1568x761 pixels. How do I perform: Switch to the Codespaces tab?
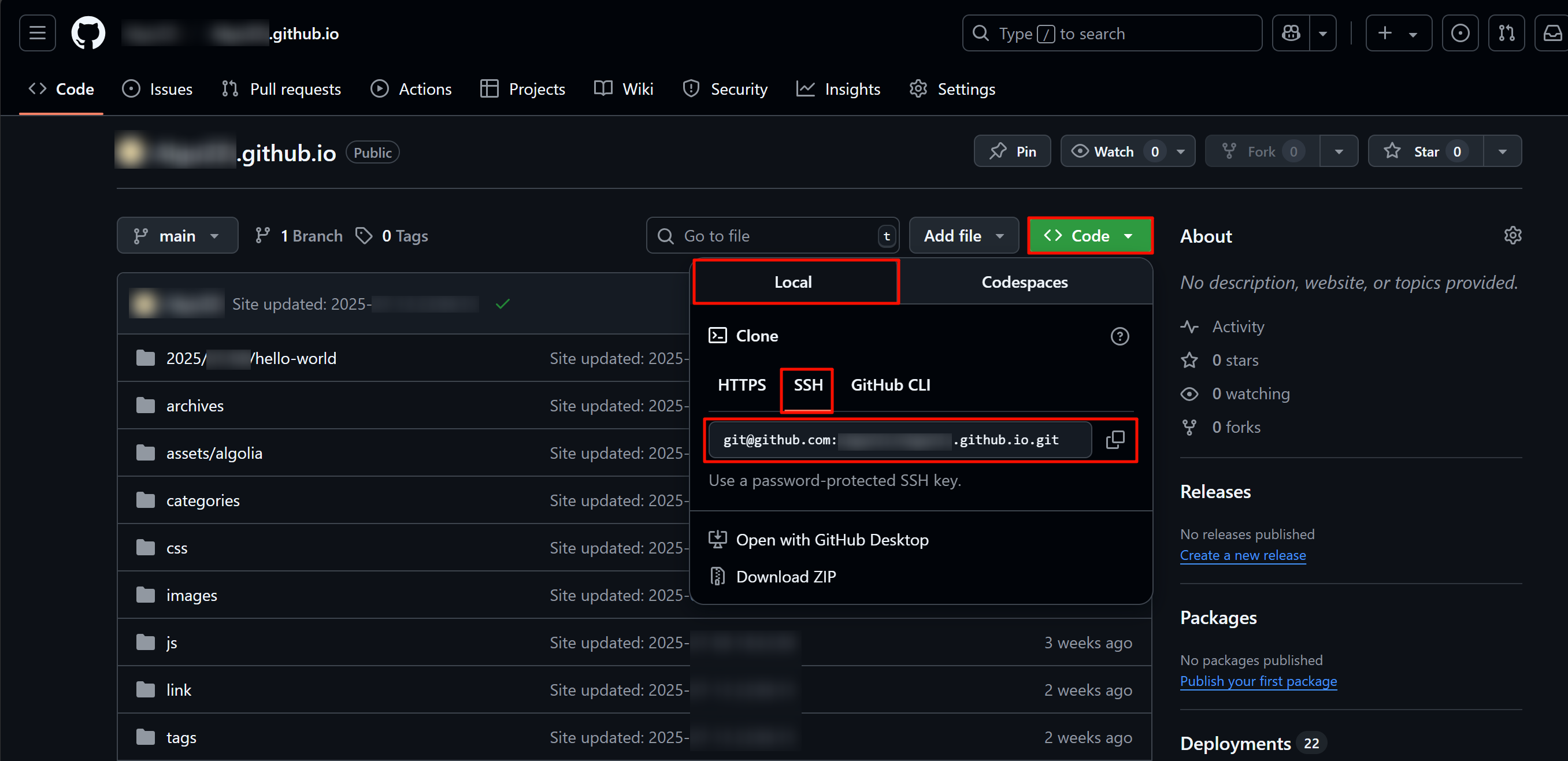tap(1025, 282)
